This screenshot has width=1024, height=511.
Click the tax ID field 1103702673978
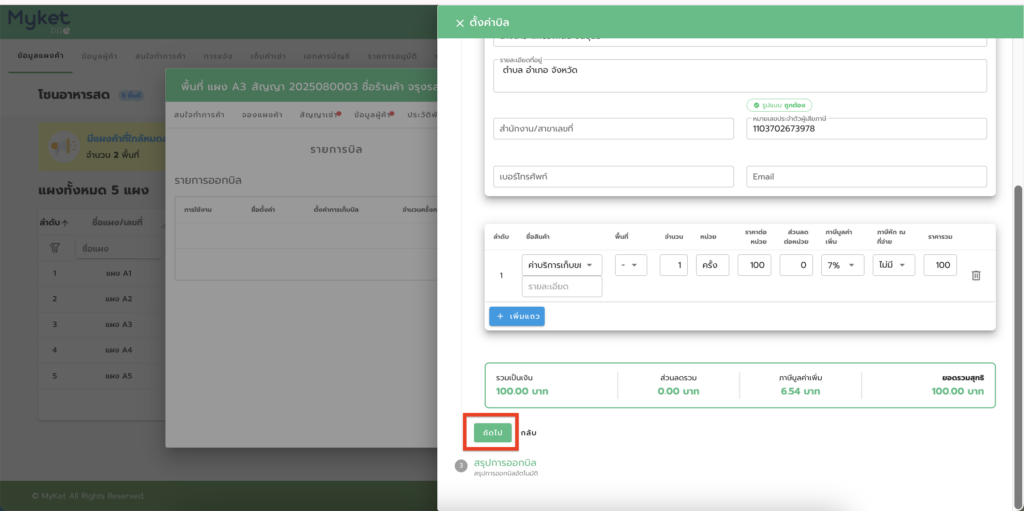866,129
